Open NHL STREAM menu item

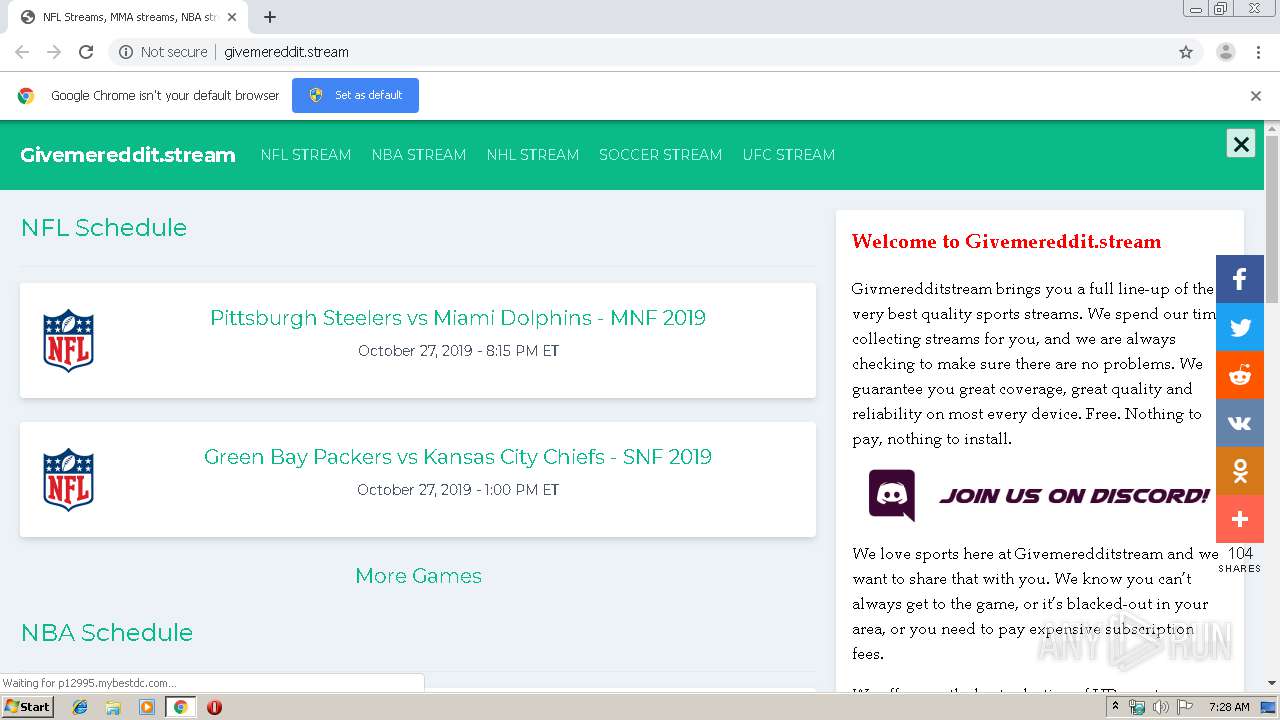[533, 155]
